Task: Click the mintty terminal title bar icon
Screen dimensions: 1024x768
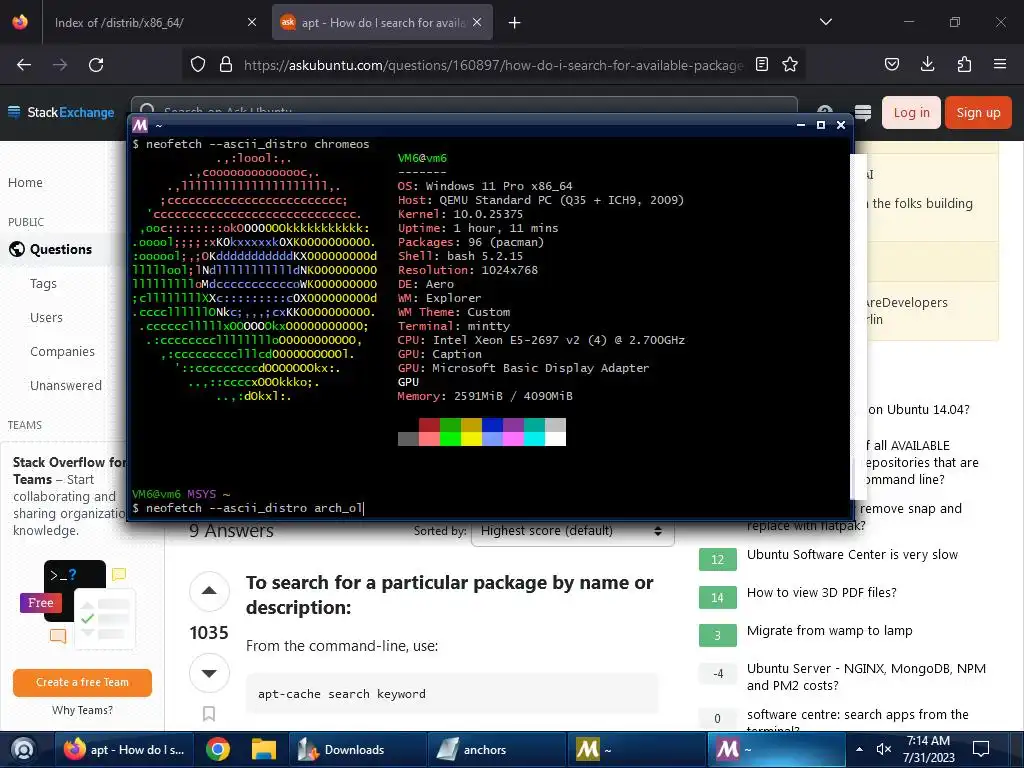Action: click(140, 125)
